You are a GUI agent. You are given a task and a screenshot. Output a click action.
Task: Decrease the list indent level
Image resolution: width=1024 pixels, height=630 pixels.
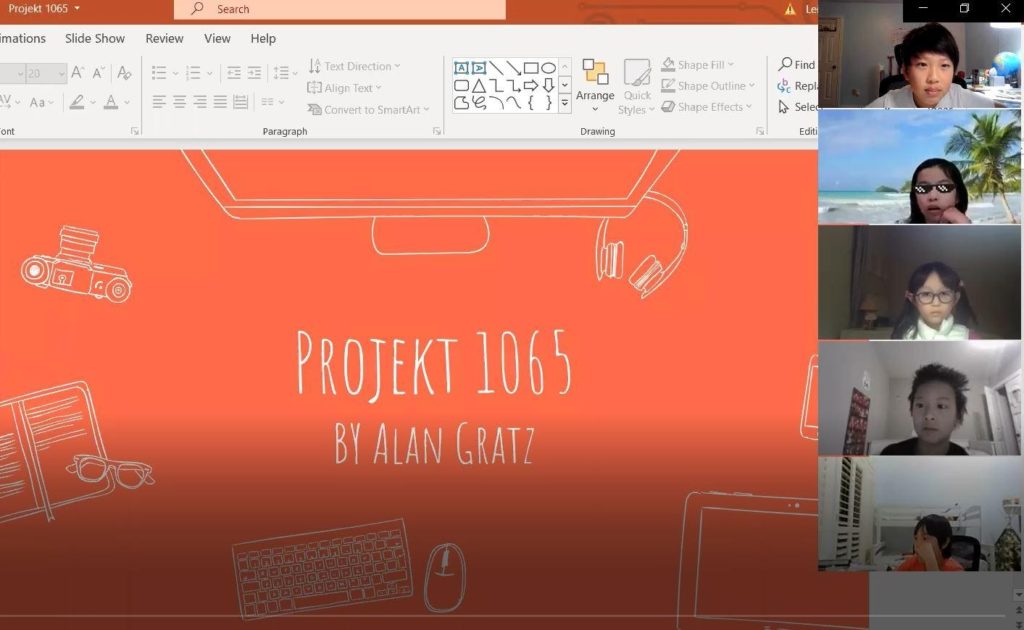(x=234, y=72)
